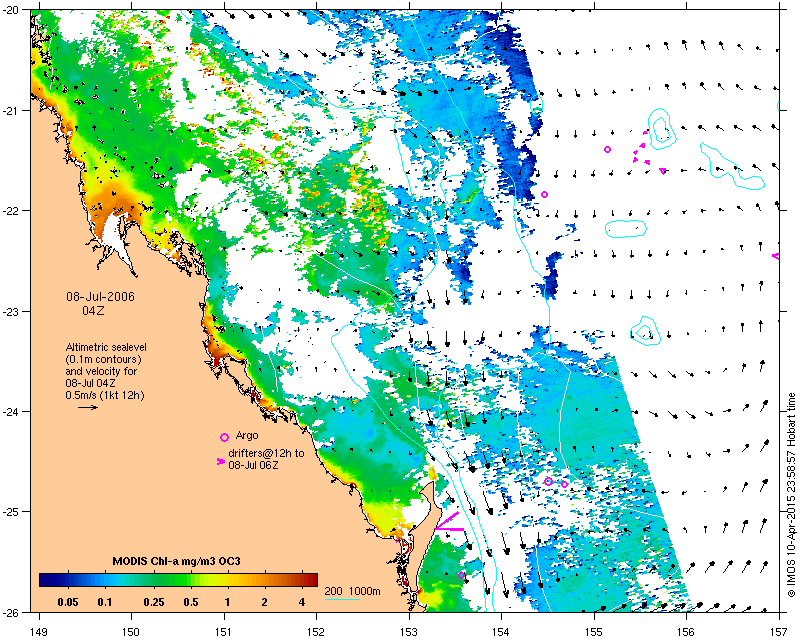Click the 'Argo' legend label
The width and height of the screenshot is (800, 640).
(x=247, y=435)
